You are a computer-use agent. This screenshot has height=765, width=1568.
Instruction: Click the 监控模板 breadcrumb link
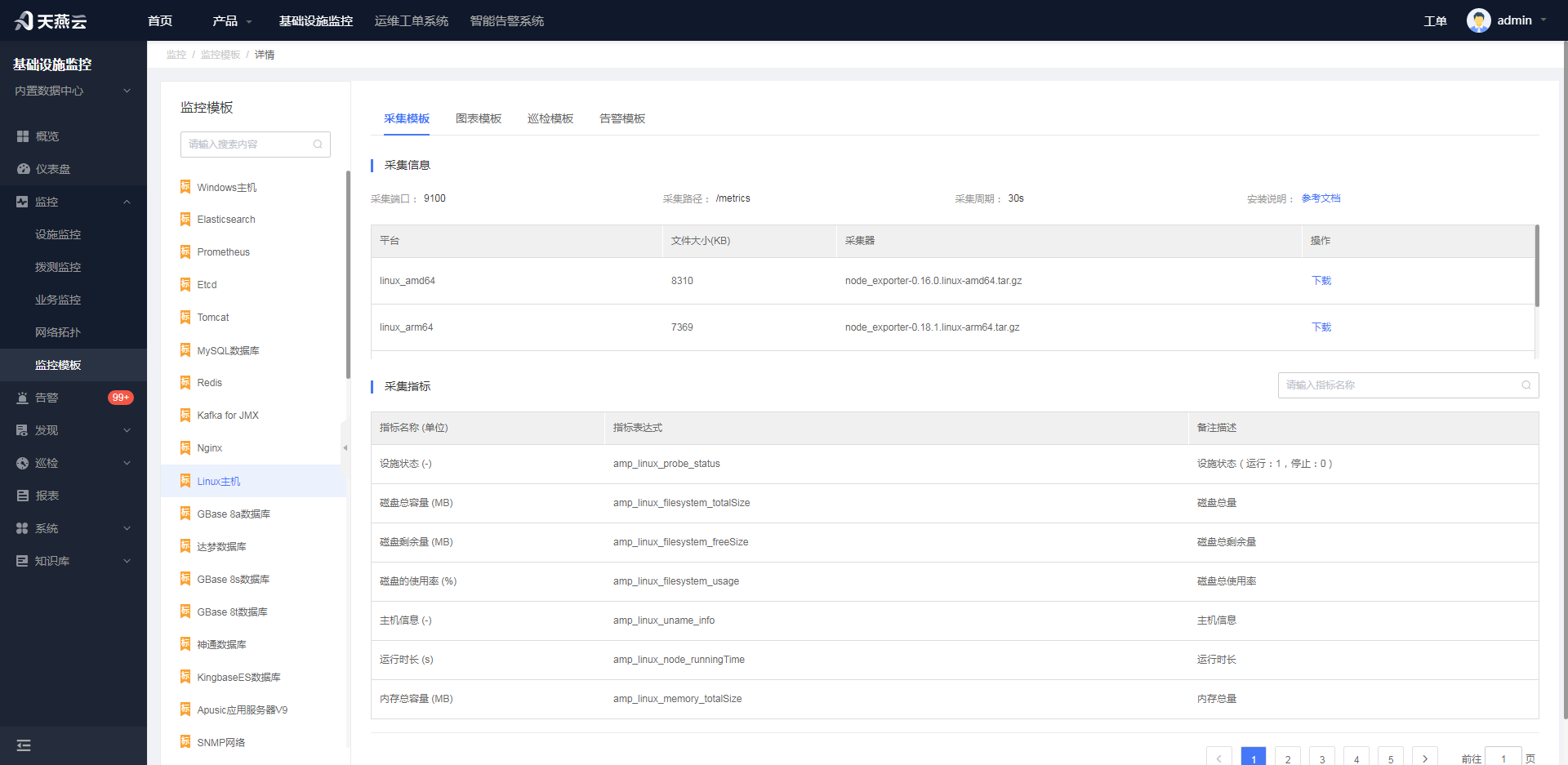pyautogui.click(x=220, y=55)
